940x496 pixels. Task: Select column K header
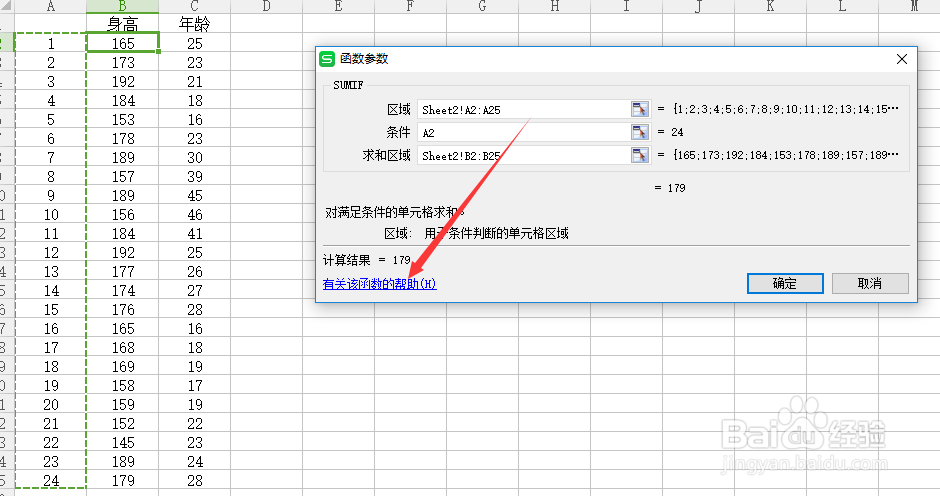pos(770,6)
